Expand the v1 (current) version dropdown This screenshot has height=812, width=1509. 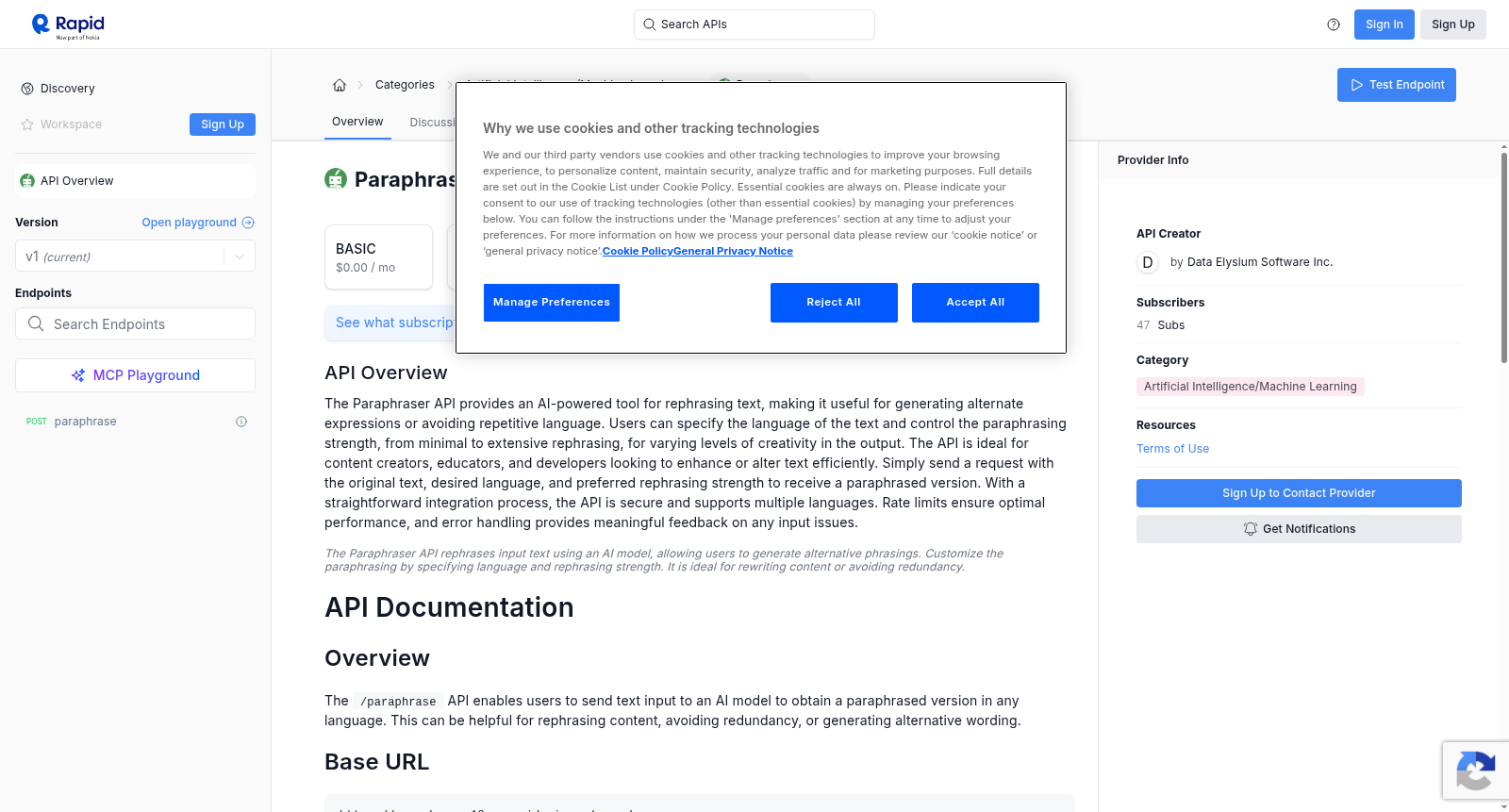pyautogui.click(x=135, y=257)
